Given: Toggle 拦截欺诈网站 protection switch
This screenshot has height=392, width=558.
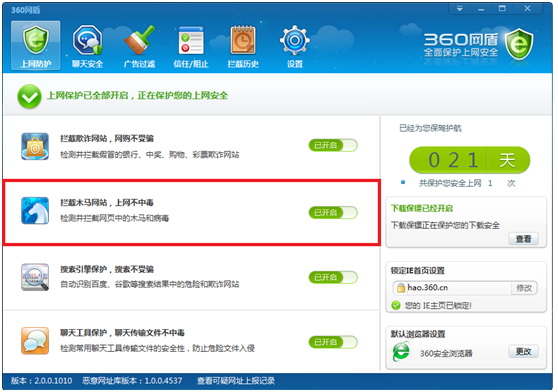Looking at the screenshot, I should click(333, 145).
